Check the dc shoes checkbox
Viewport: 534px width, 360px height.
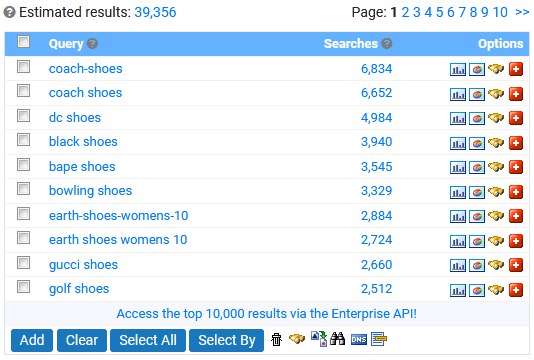pos(23,116)
